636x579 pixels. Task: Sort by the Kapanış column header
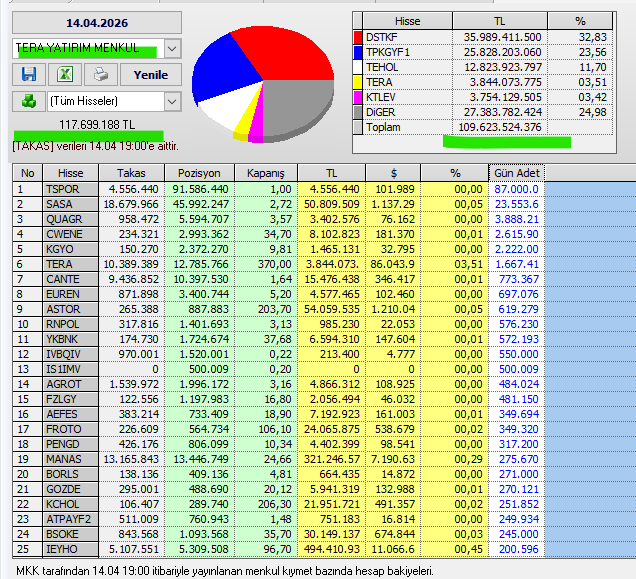(x=266, y=173)
